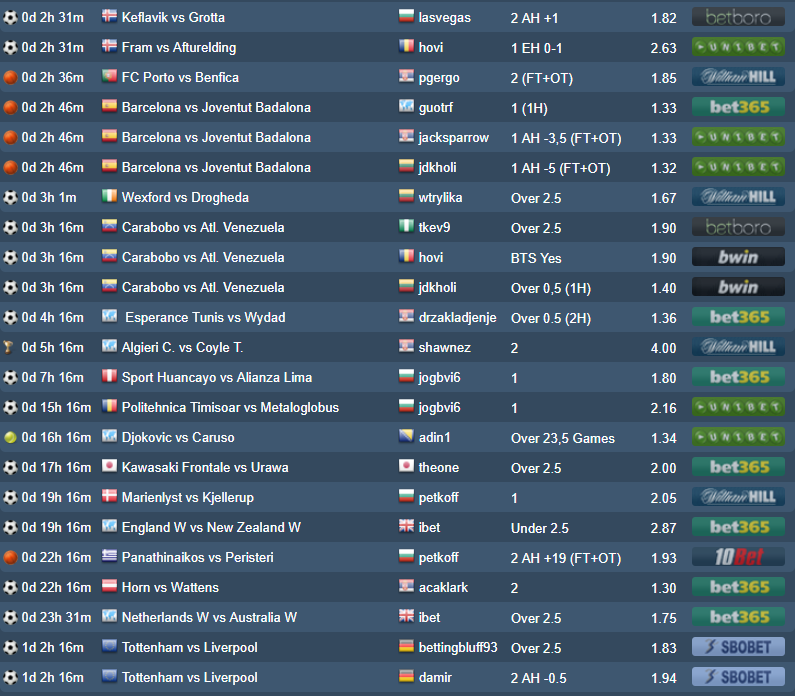Click the basketball icon in the FC Porto vs Benfica row

click(x=10, y=78)
